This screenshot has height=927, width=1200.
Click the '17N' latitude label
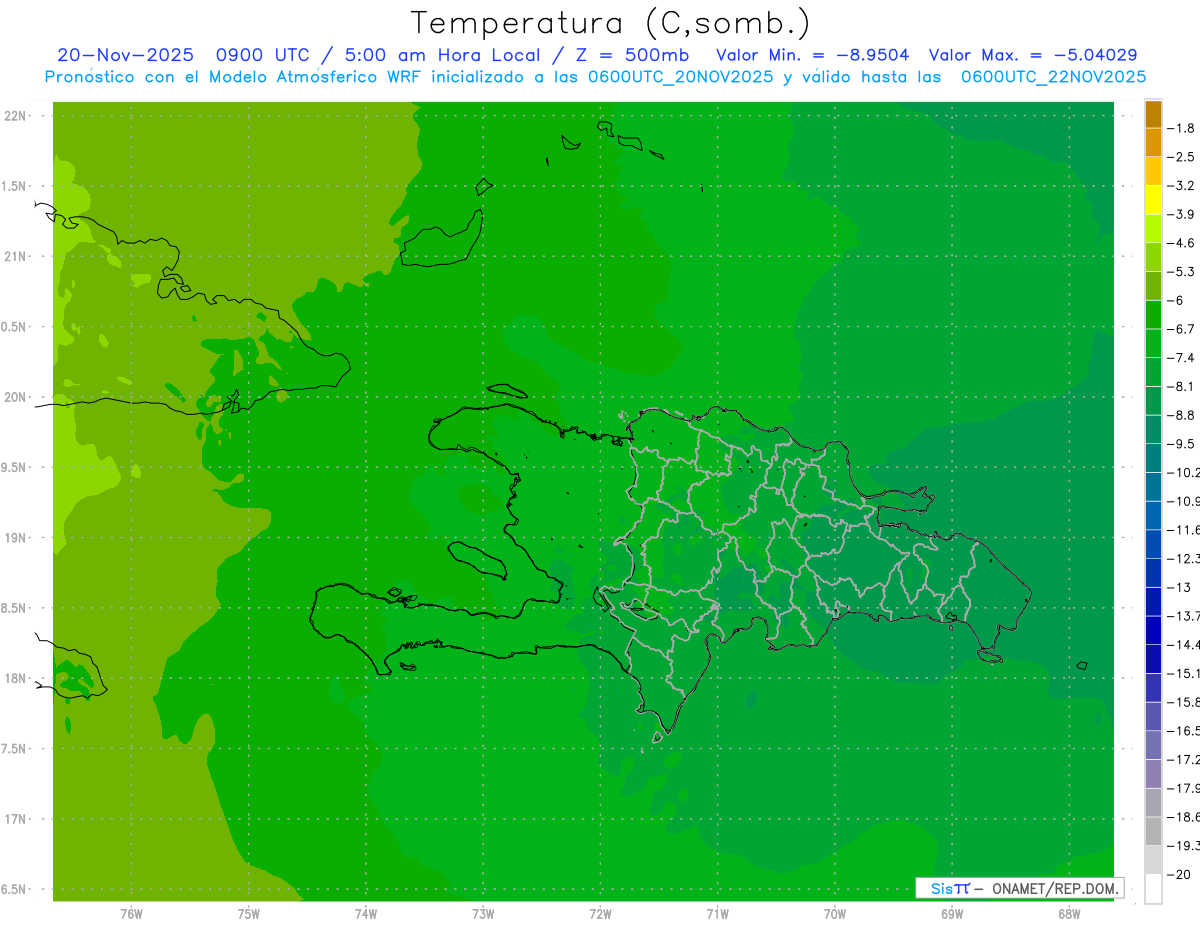14,819
